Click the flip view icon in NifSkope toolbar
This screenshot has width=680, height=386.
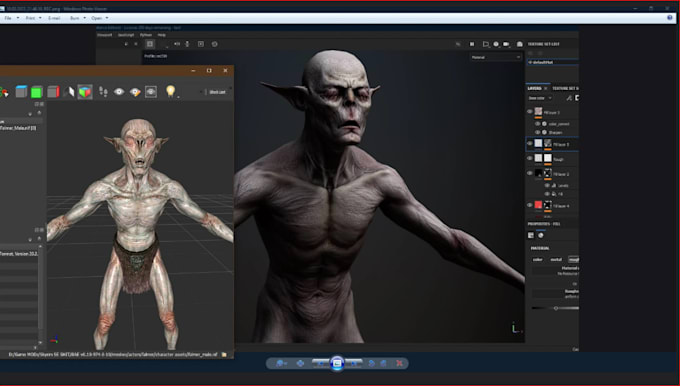[x=69, y=92]
